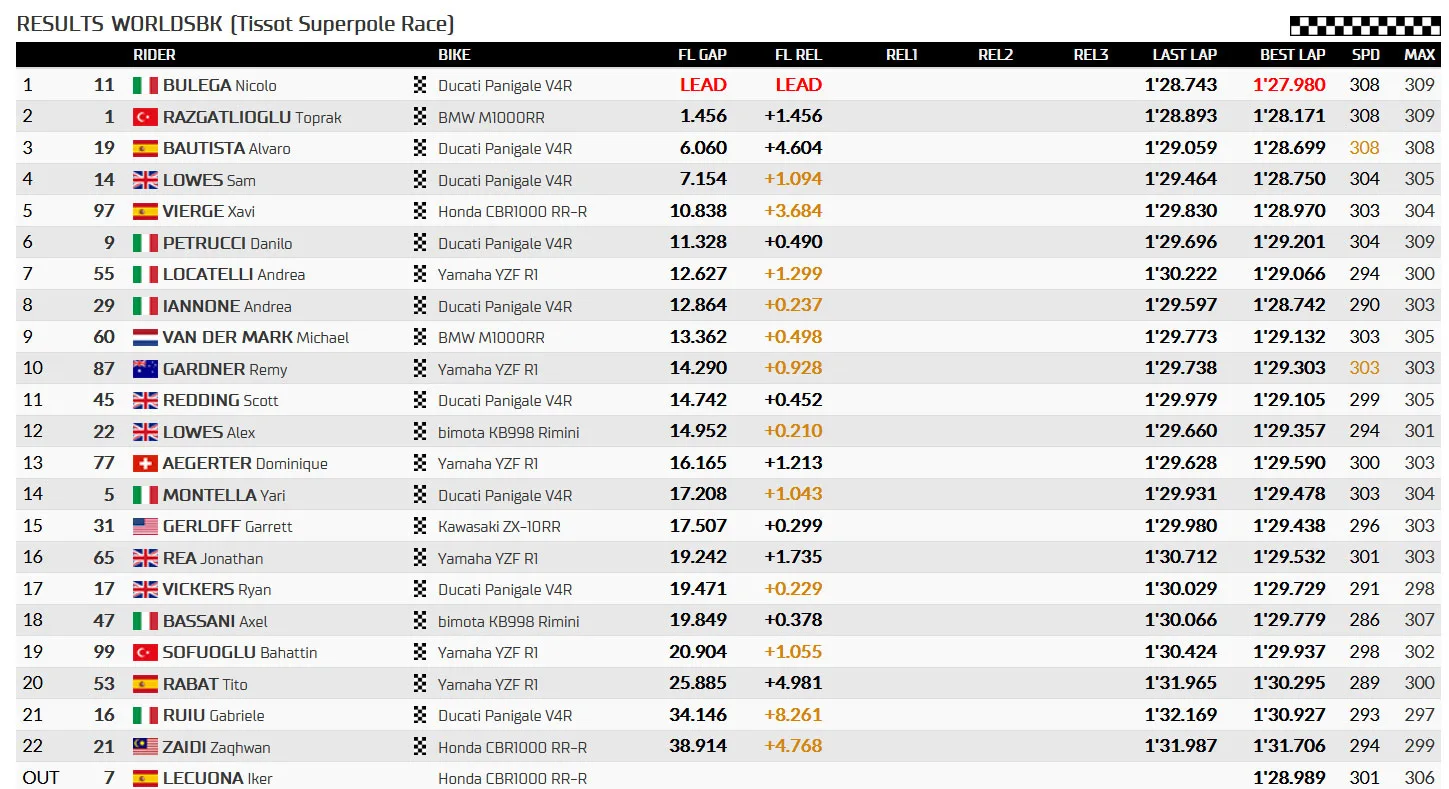Click Honda CBR1000 RR-R in Vierge's row
Image resolution: width=1449 pixels, height=789 pixels.
(x=512, y=211)
